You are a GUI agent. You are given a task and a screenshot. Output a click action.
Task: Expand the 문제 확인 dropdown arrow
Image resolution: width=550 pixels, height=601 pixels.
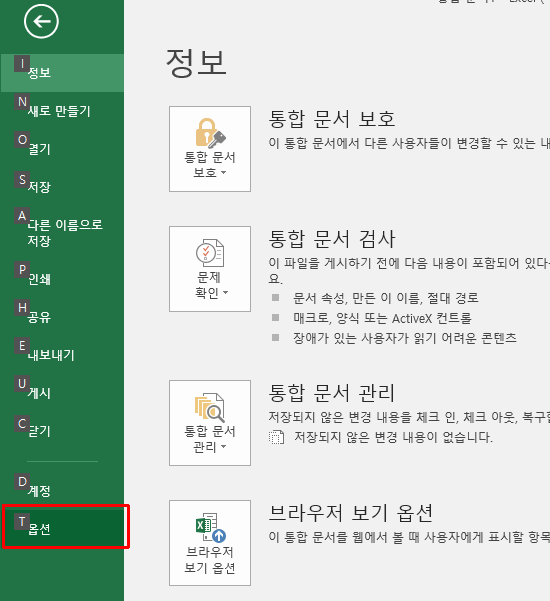[225, 292]
